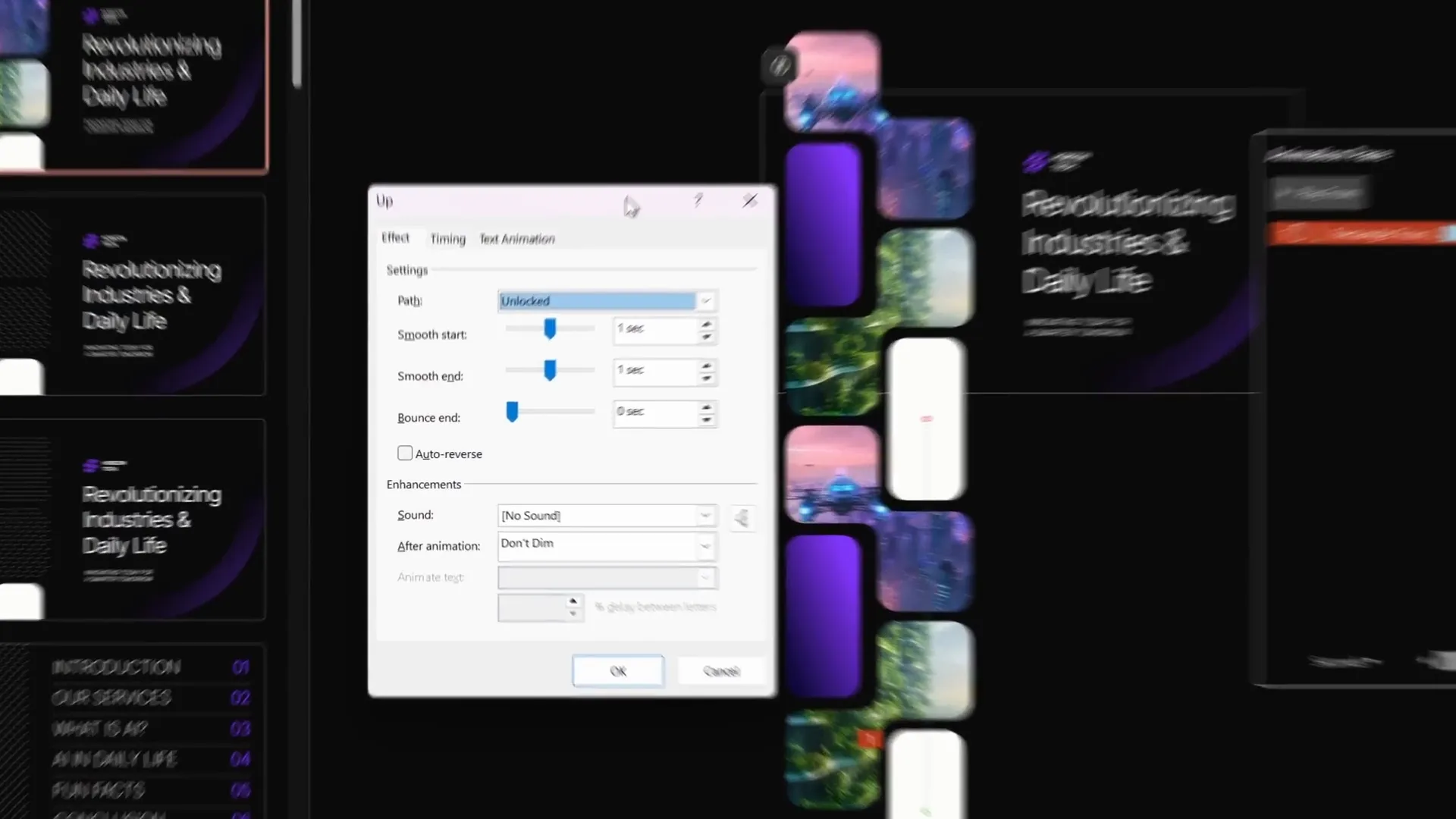
Task: Decrease Smooth end seconds with the down stepper arrow
Action: [706, 377]
